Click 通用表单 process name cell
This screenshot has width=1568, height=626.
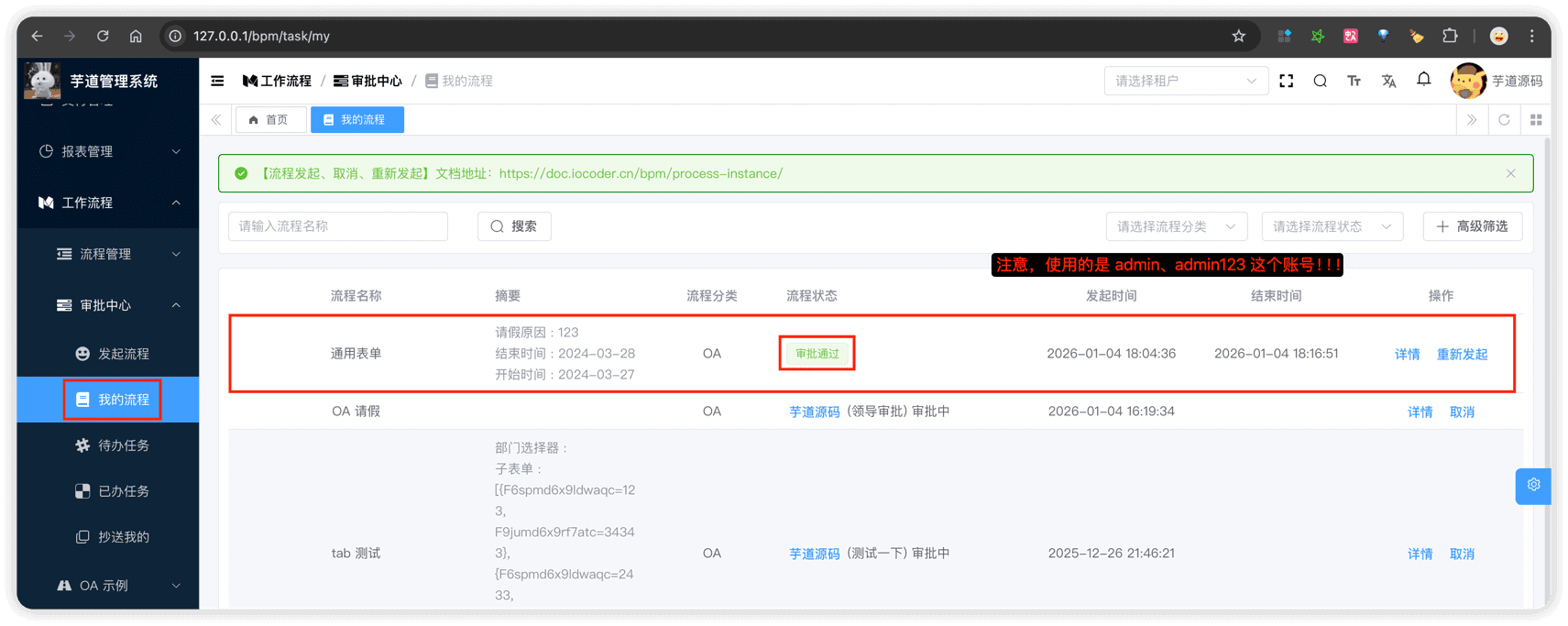[x=356, y=354]
